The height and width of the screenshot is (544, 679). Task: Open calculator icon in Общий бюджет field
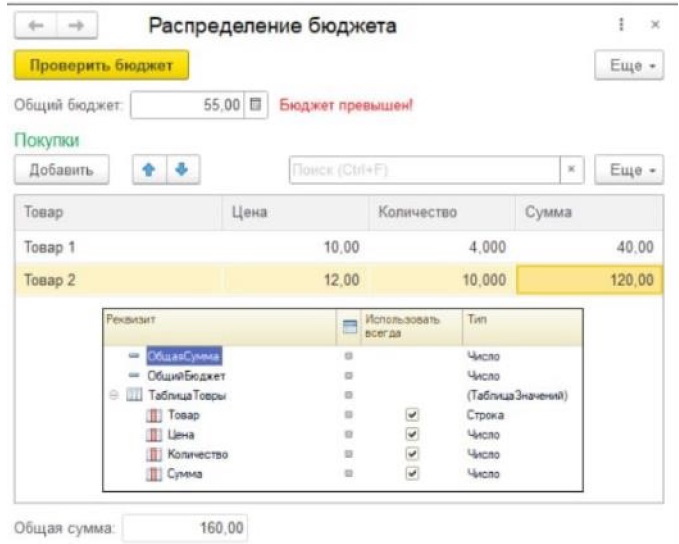255,105
